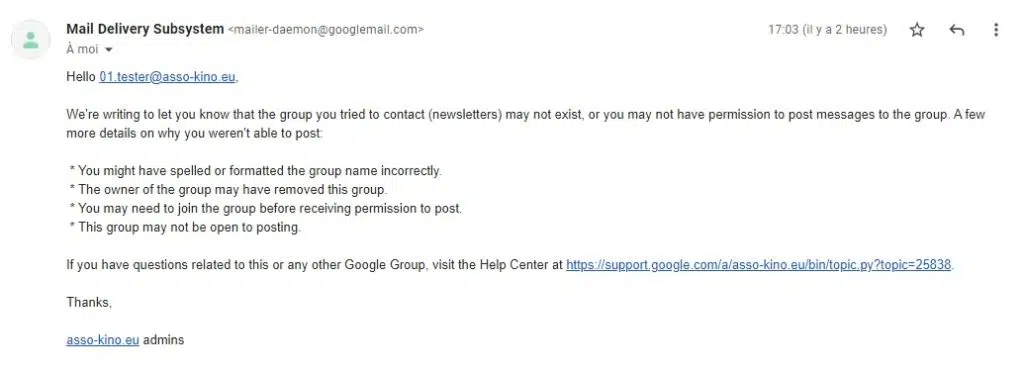
Task: Click line saying group not open to posting
Action: click(185, 228)
